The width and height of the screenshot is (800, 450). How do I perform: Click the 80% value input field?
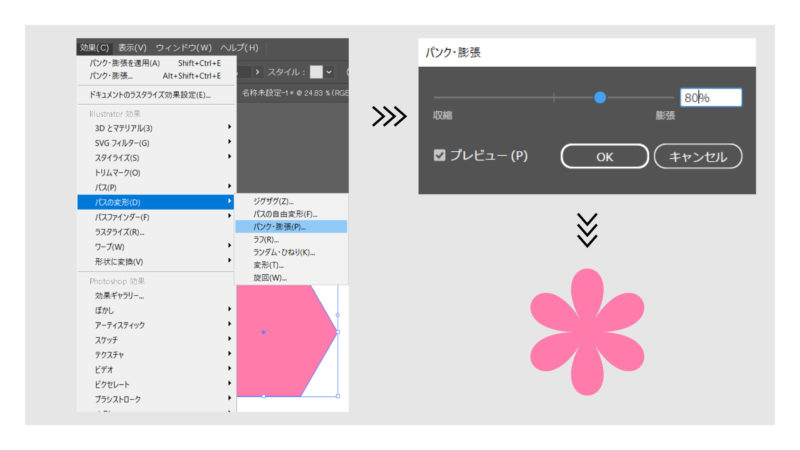point(710,98)
